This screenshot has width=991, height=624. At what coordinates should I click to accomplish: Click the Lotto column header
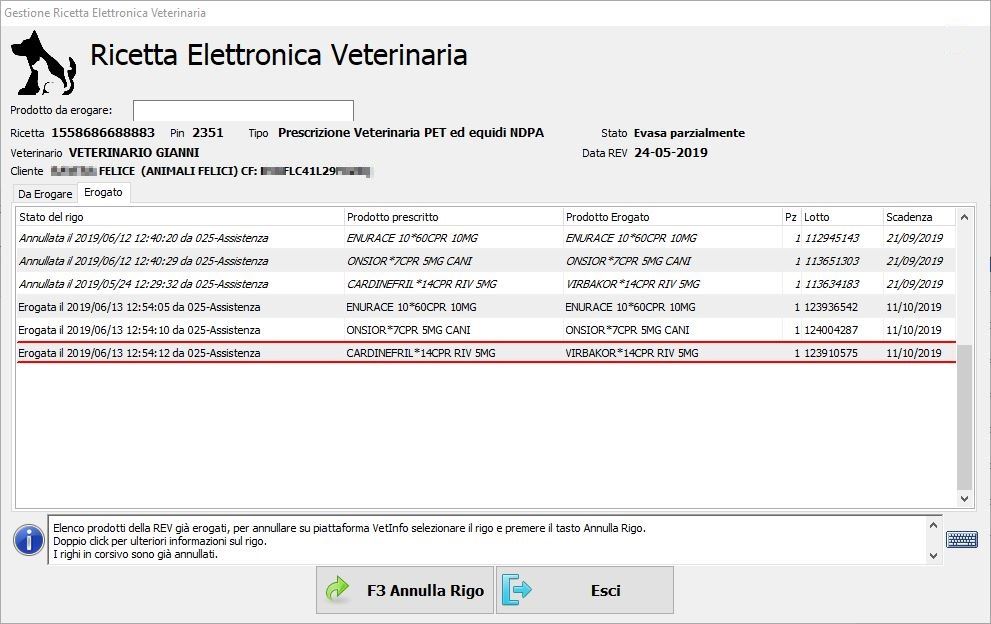tap(840, 217)
